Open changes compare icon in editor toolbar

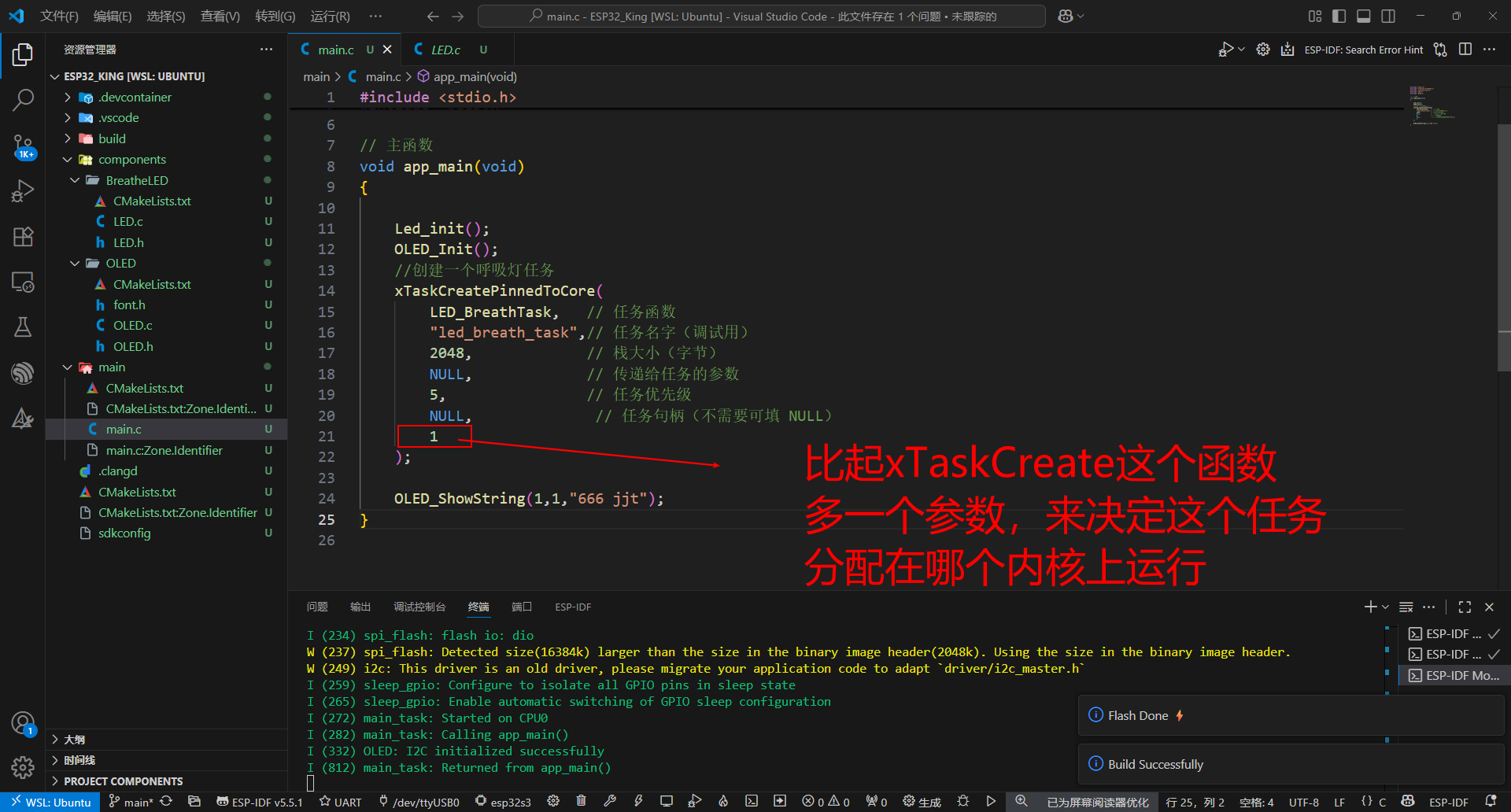(1440, 50)
